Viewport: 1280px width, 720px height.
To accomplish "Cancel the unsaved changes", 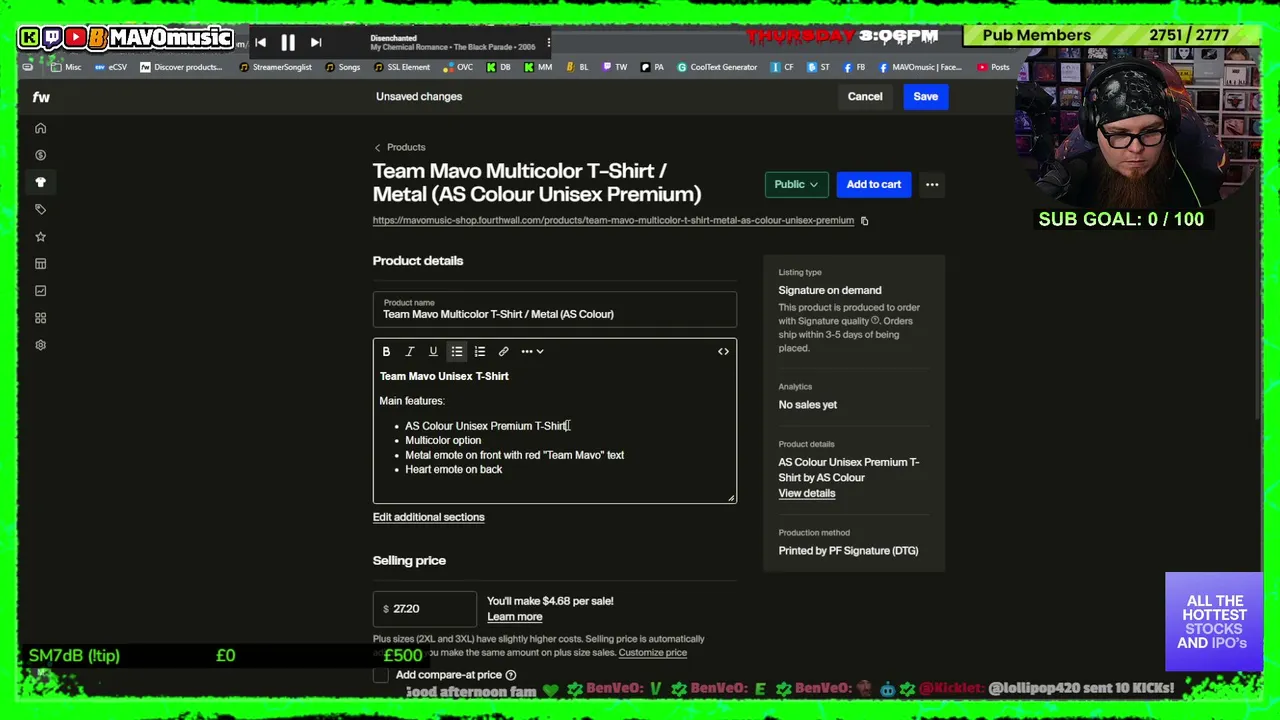I will click(865, 97).
